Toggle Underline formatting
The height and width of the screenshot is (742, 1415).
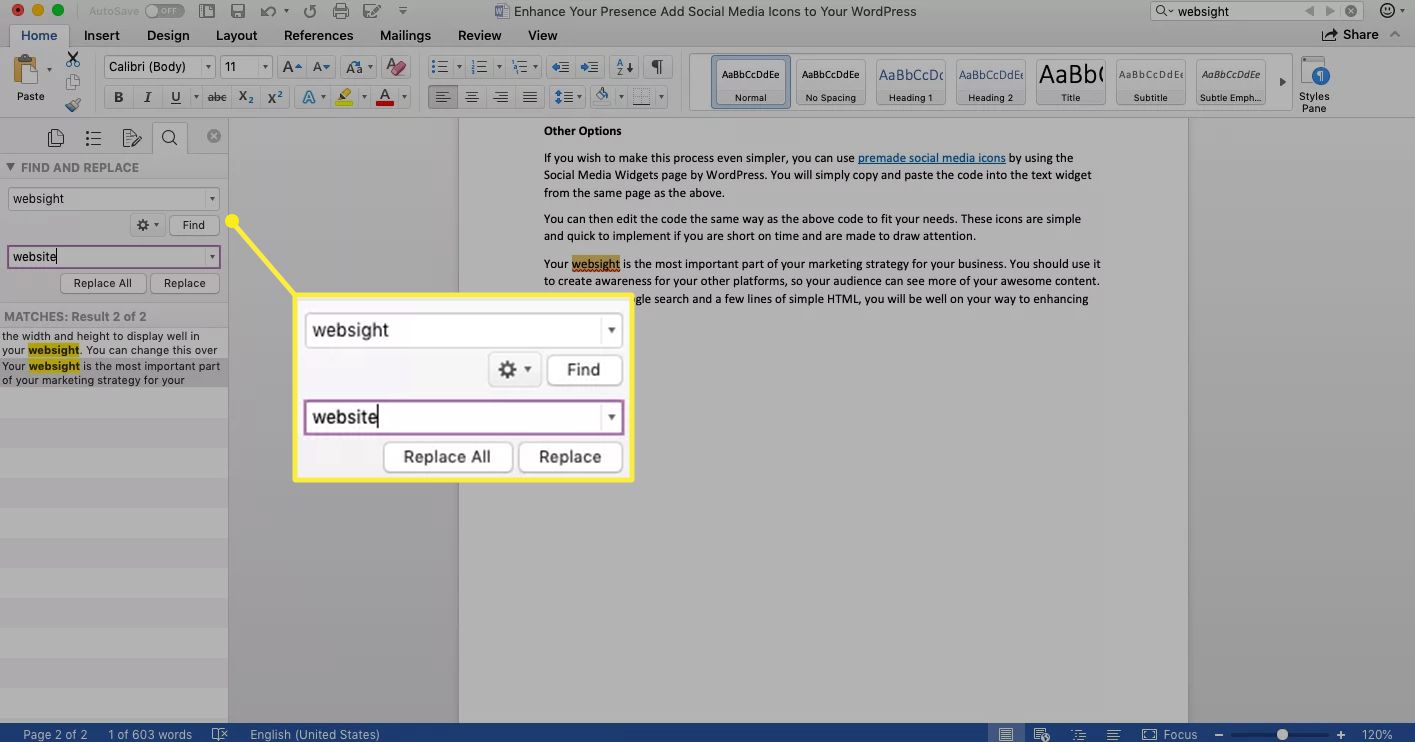click(x=175, y=97)
